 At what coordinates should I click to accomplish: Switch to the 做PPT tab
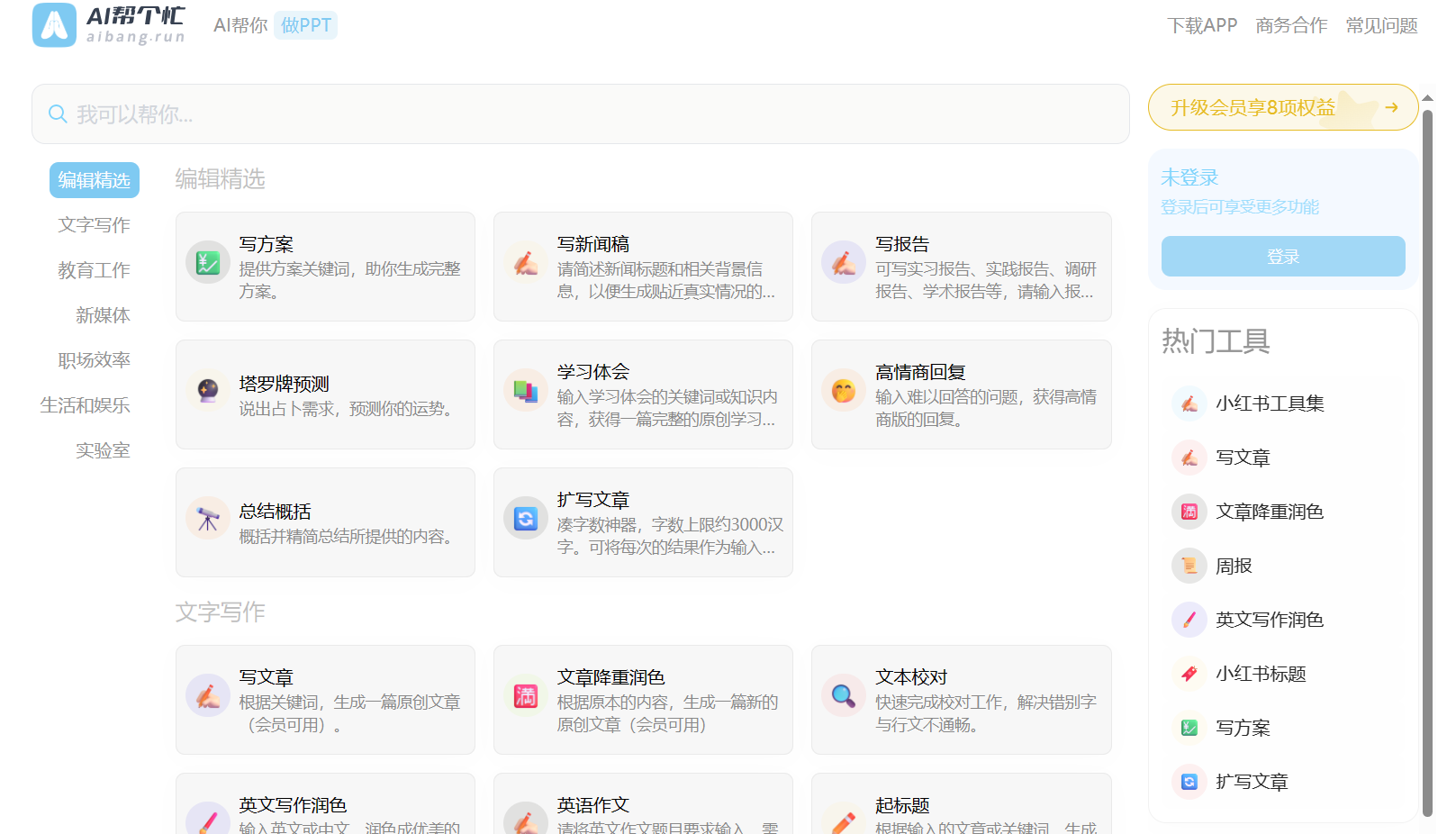click(x=305, y=25)
